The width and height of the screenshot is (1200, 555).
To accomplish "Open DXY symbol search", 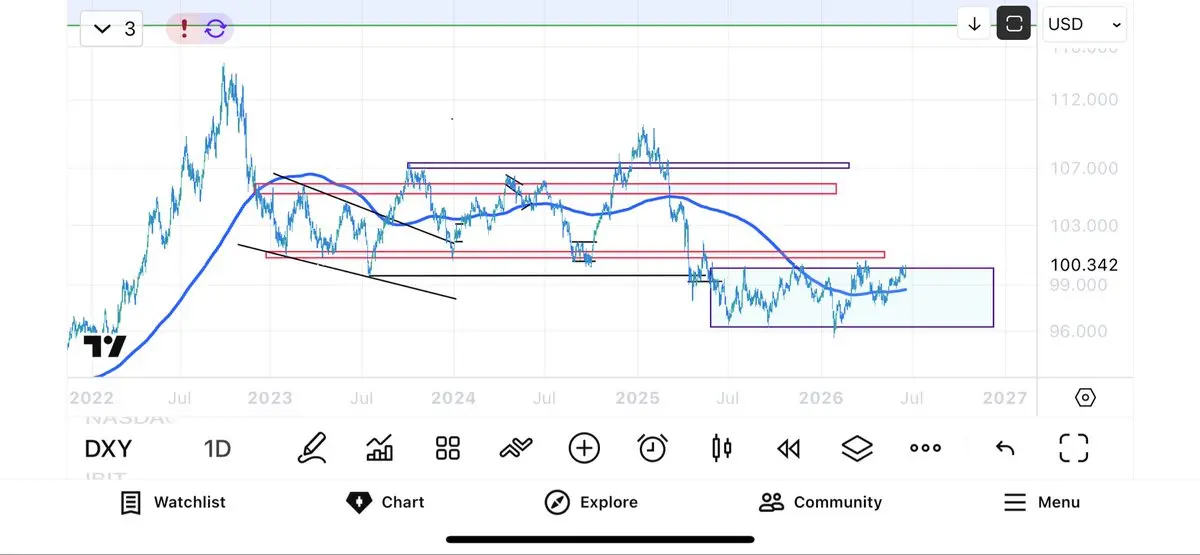I will click(x=108, y=448).
